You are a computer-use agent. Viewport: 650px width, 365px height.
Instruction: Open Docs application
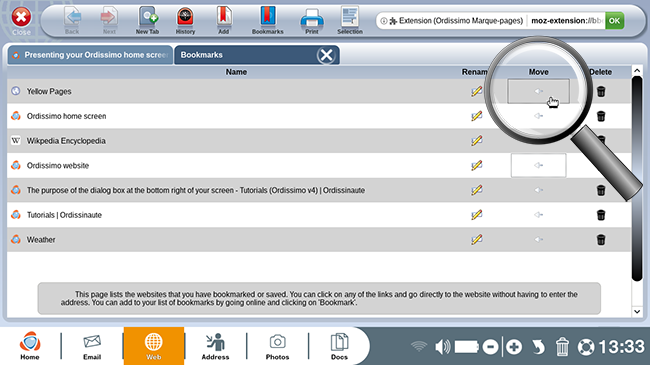point(339,346)
